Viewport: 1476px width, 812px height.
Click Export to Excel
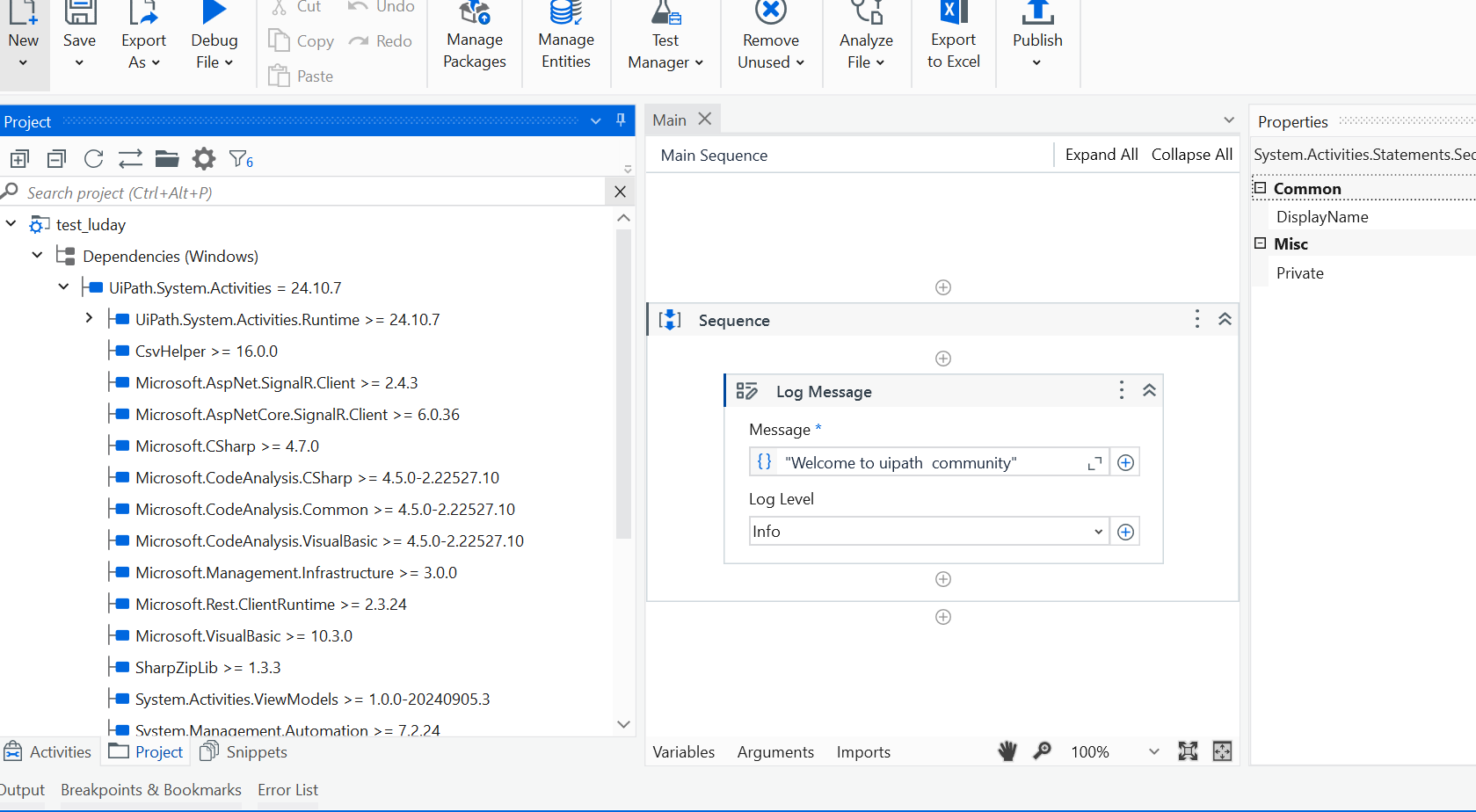pos(952,40)
